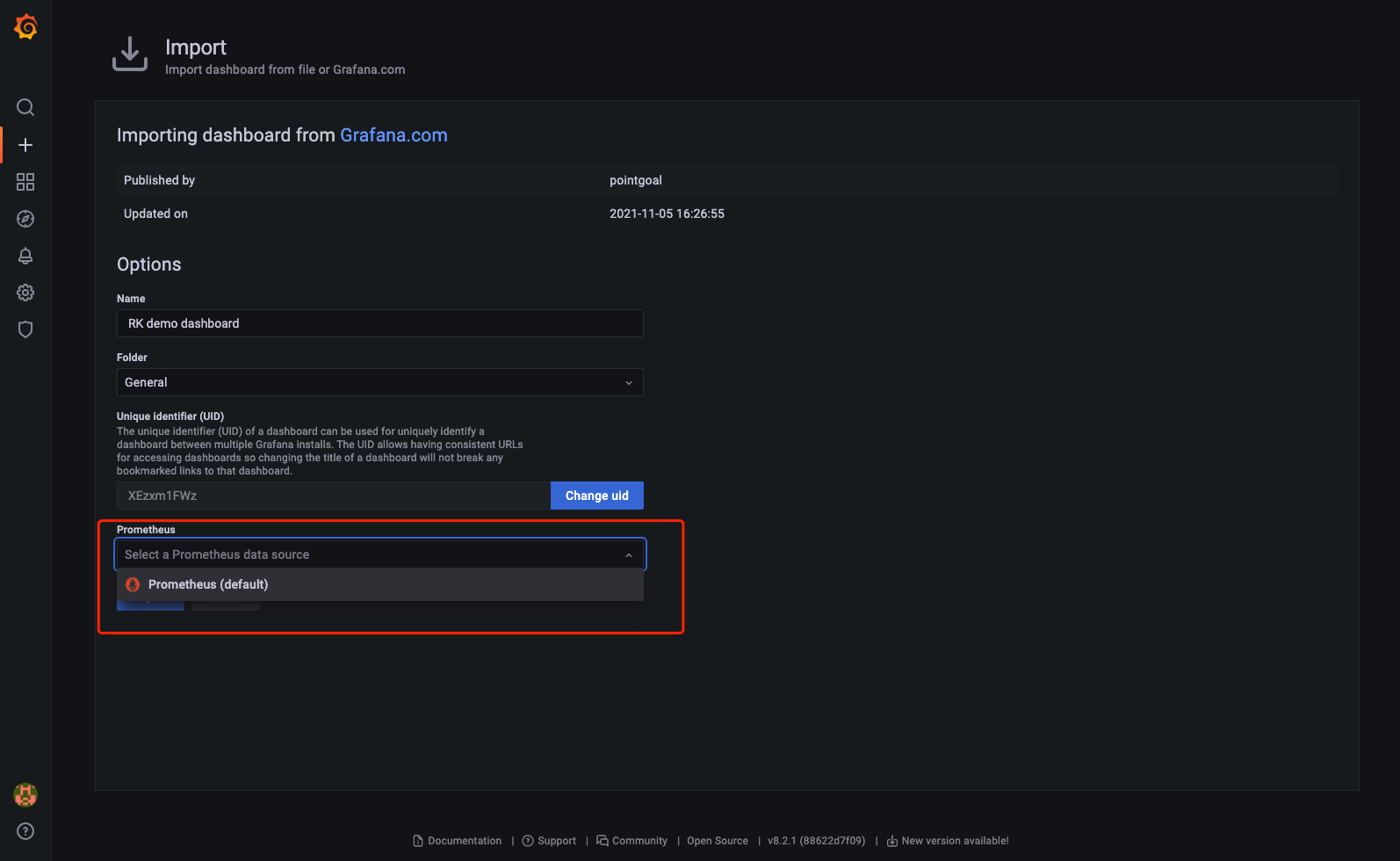Image resolution: width=1400 pixels, height=861 pixels.
Task: Open the Alerting bell icon
Action: coord(25,256)
